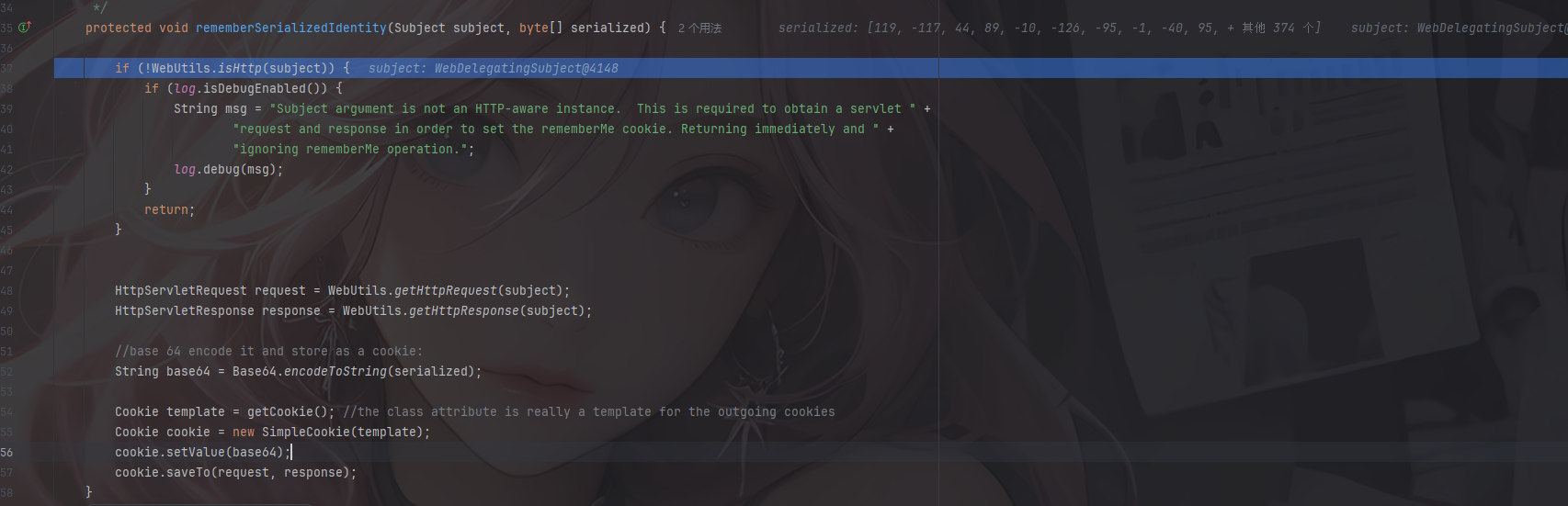Click the encodeToString method call
This screenshot has width=1568, height=506.
click(335, 372)
